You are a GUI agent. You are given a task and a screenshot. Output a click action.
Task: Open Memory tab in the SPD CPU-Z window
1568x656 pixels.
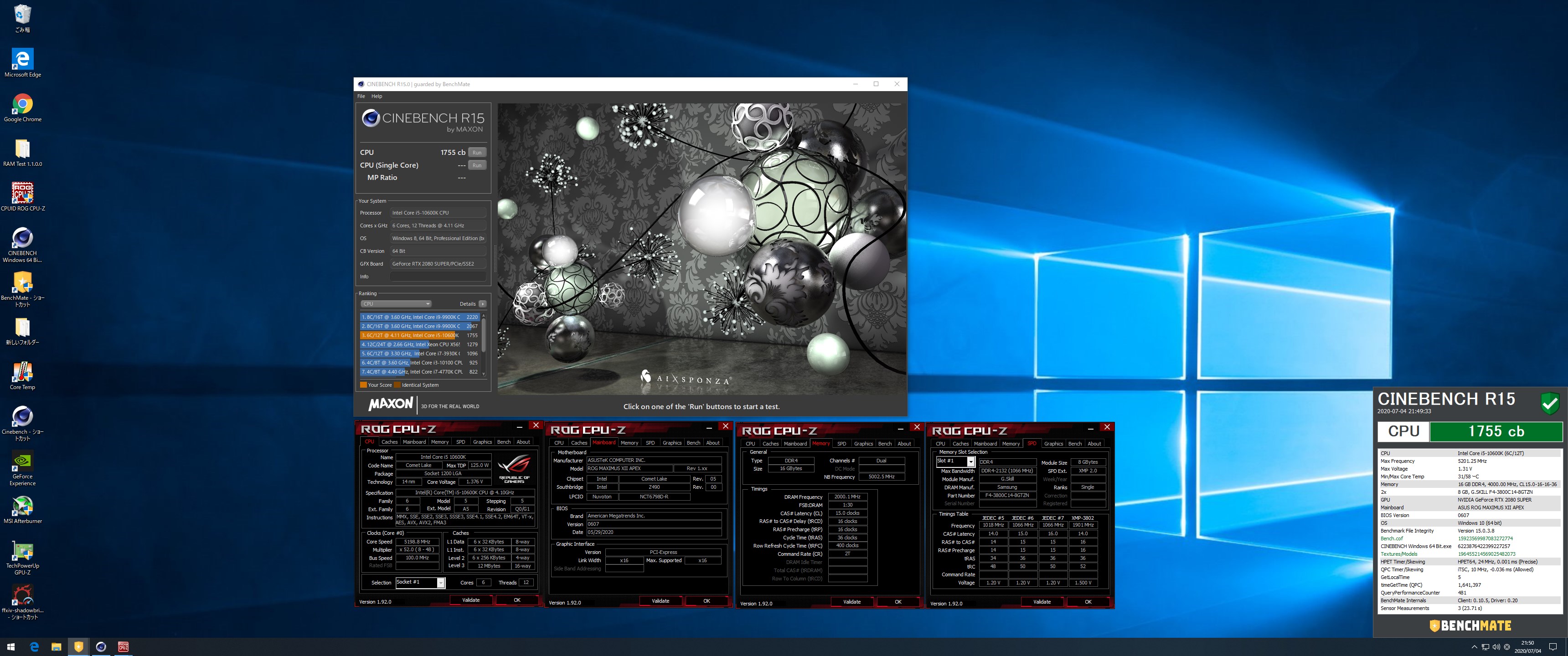pyautogui.click(x=1011, y=444)
